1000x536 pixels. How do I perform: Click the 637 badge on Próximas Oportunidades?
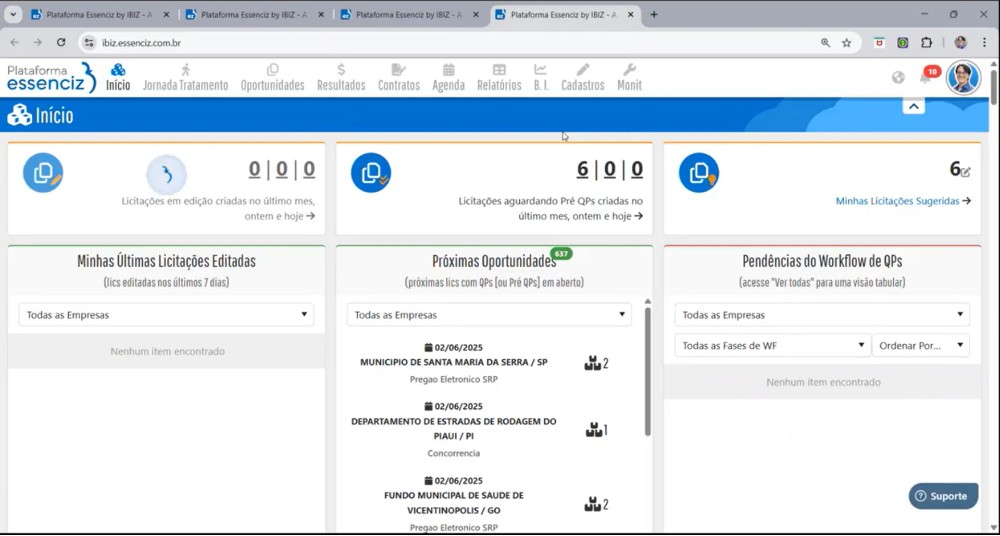click(x=561, y=254)
